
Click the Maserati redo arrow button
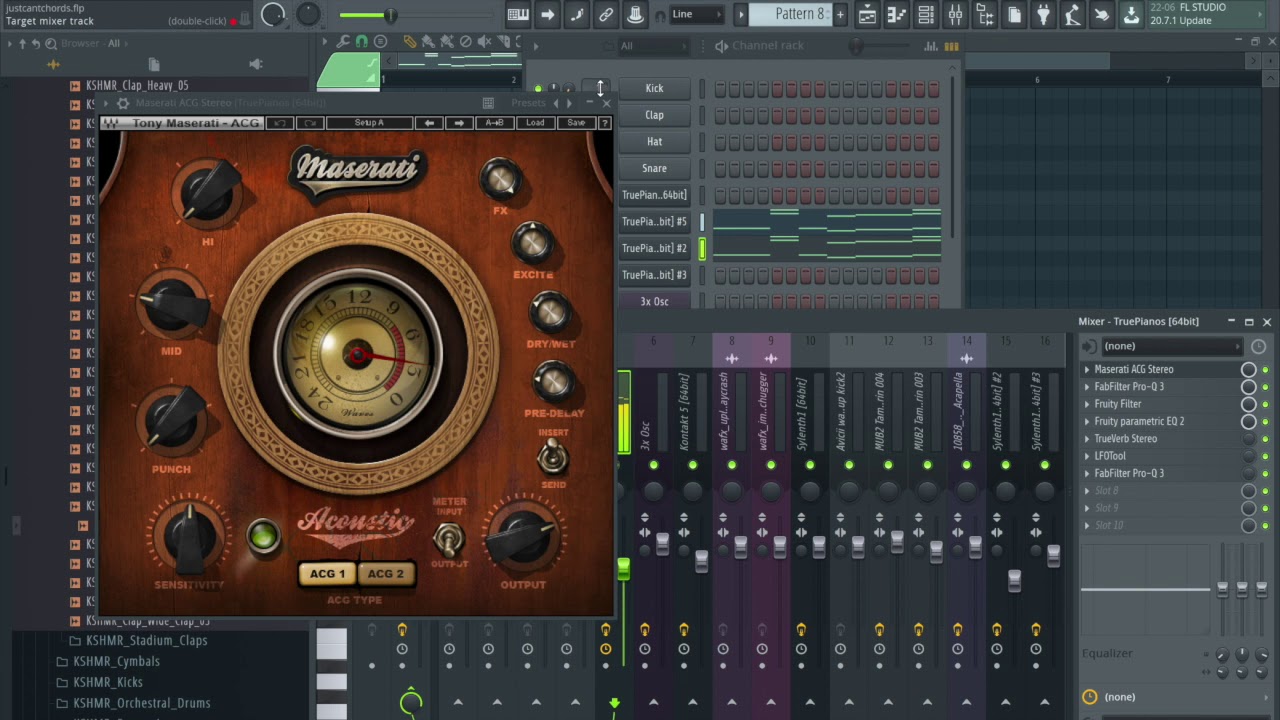click(x=310, y=123)
